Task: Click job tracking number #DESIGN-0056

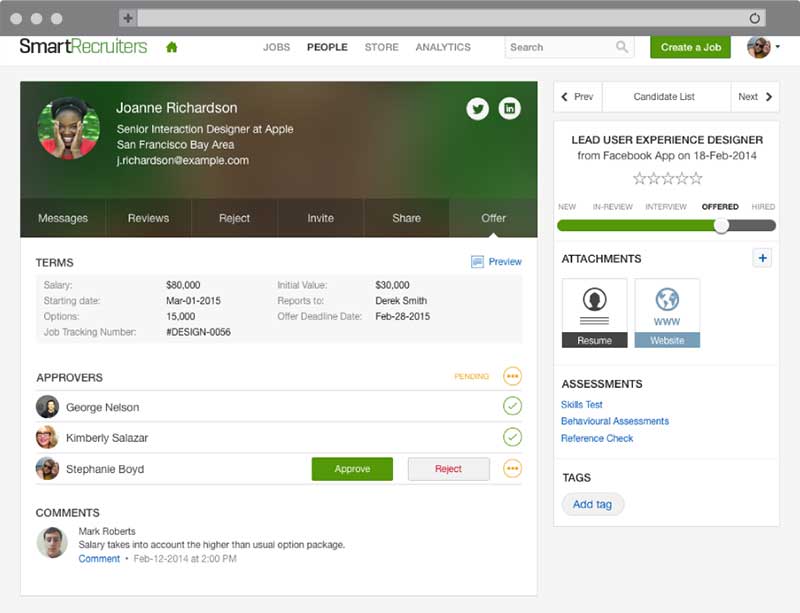Action: pyautogui.click(x=198, y=332)
